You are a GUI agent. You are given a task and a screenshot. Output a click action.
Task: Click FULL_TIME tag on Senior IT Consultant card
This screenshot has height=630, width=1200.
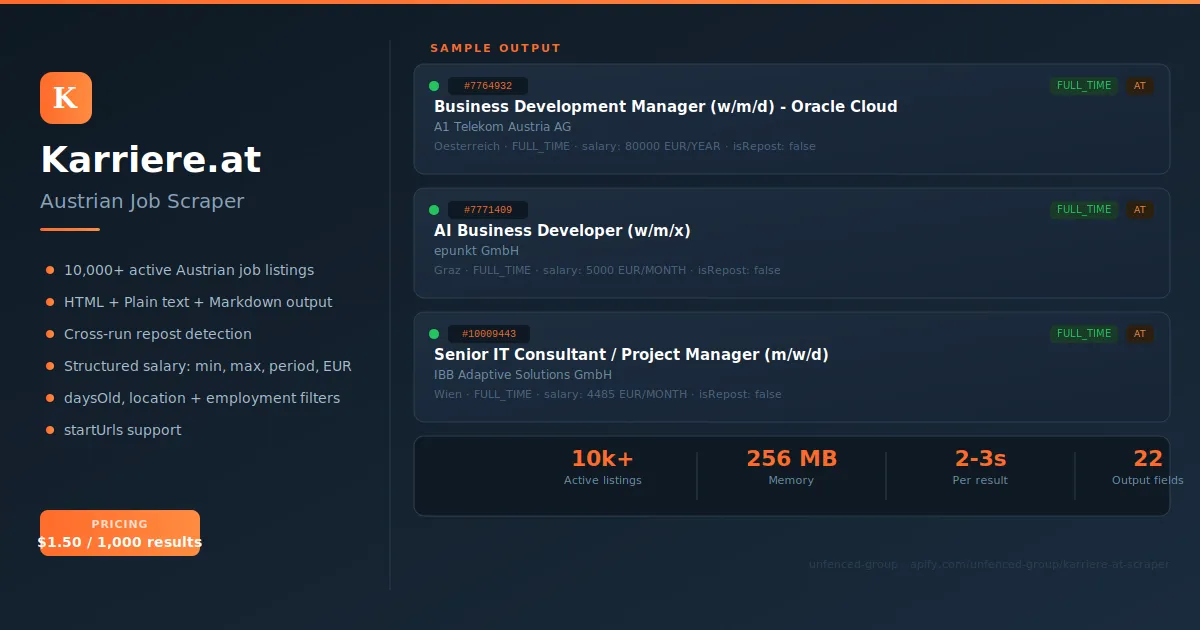coord(1084,334)
